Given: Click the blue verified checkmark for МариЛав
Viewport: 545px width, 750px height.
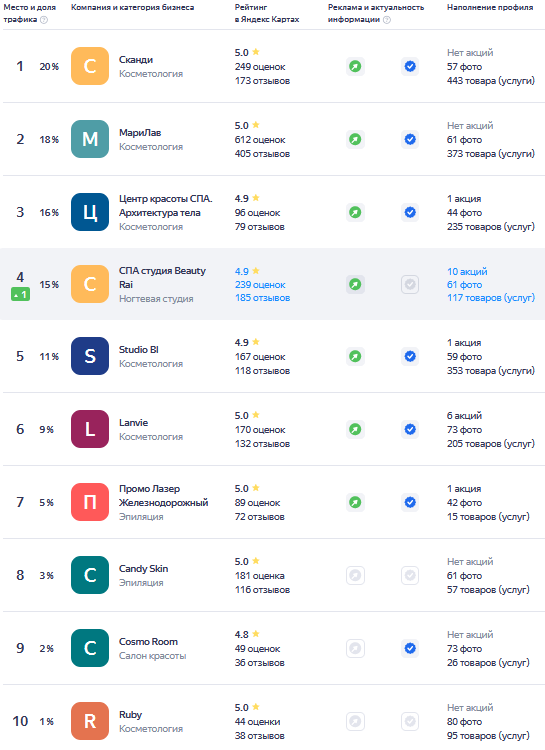Looking at the screenshot, I should [410, 139].
